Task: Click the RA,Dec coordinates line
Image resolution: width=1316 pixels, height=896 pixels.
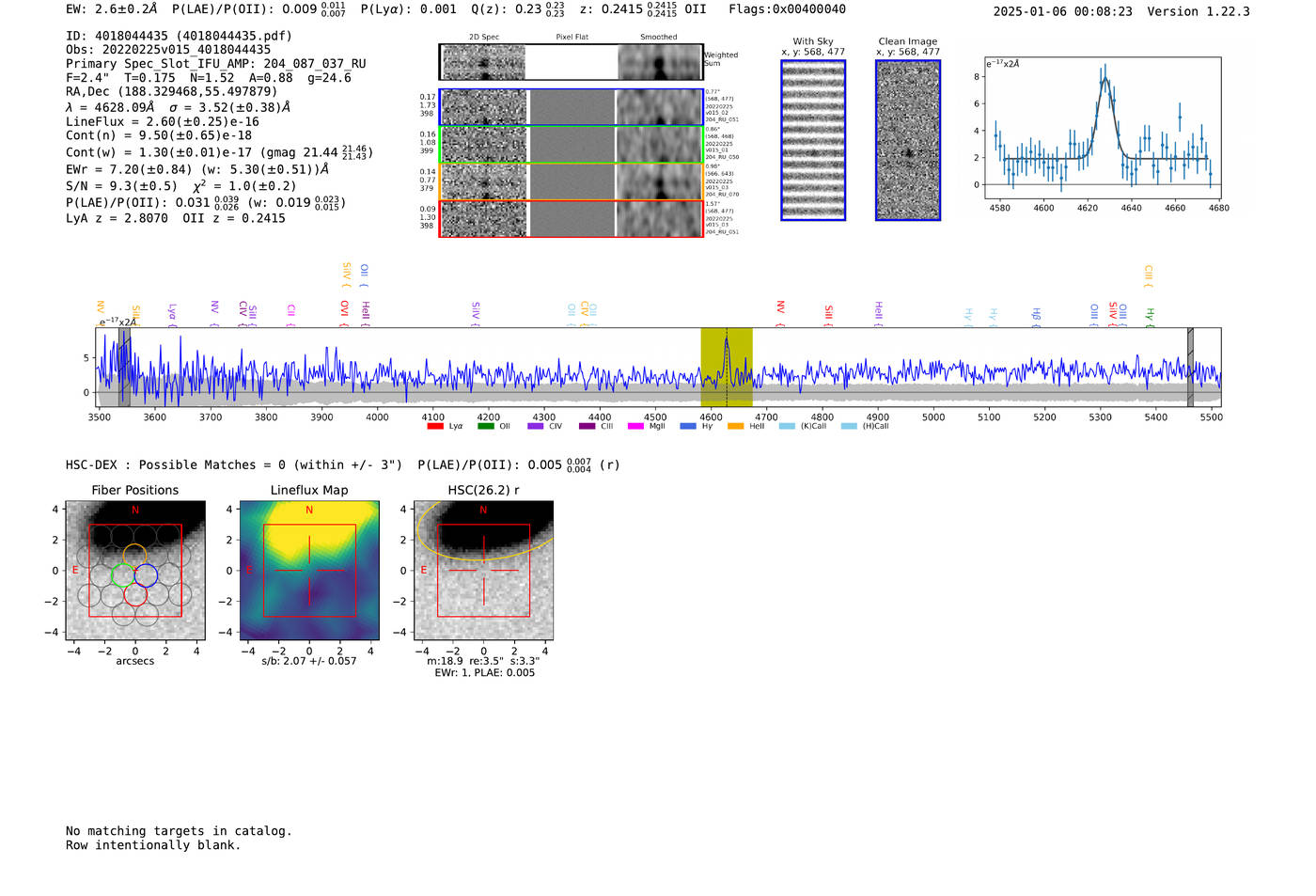Action: pos(172,92)
